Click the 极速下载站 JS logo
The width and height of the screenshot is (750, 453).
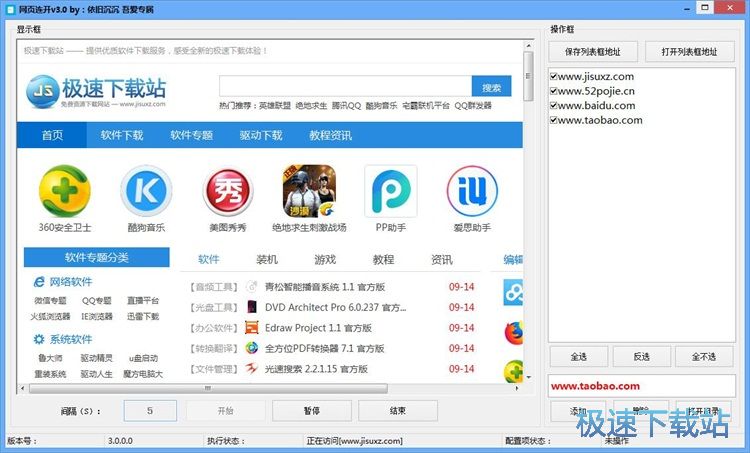(96, 90)
